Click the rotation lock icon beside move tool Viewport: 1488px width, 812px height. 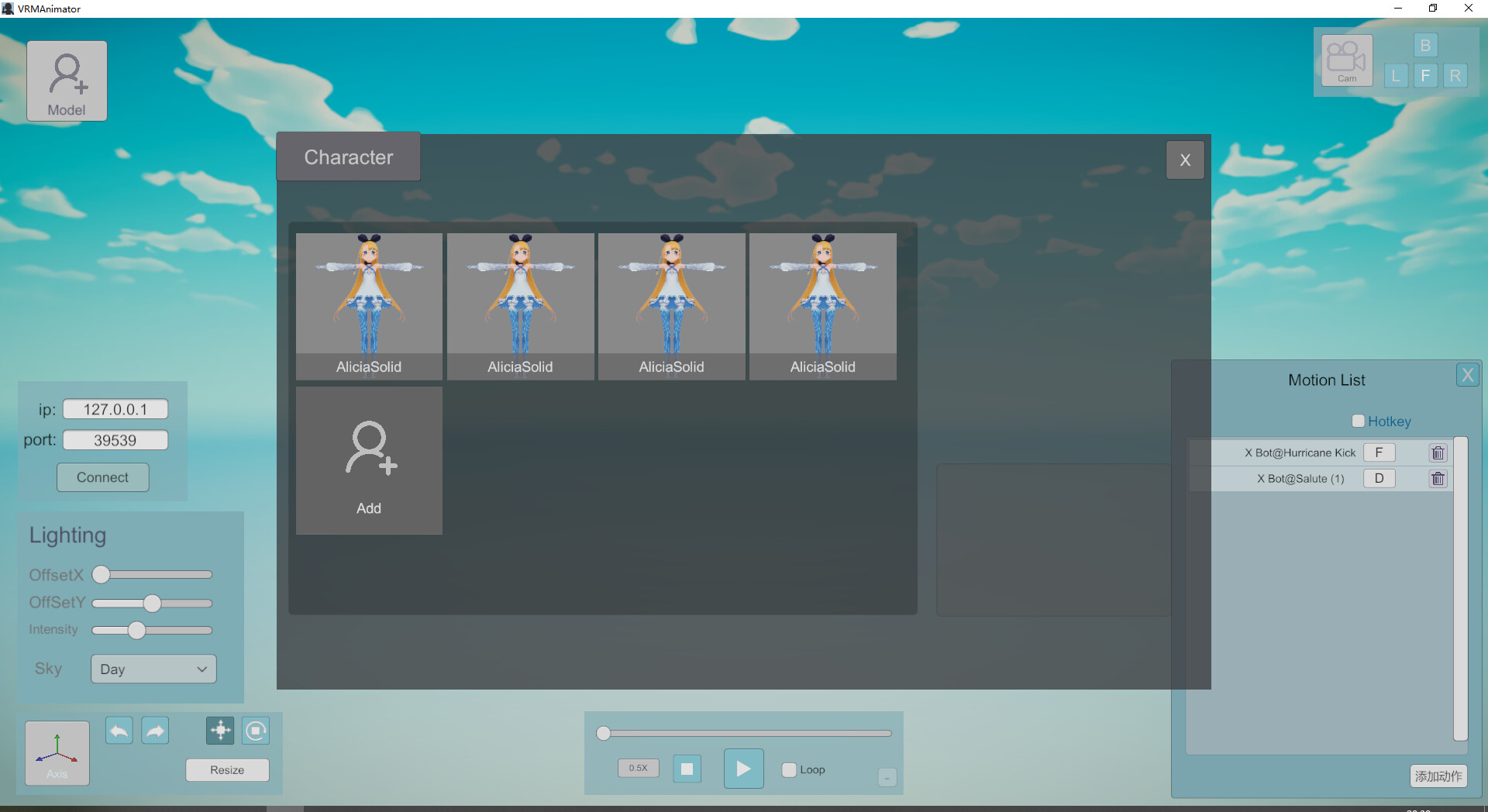click(x=255, y=730)
